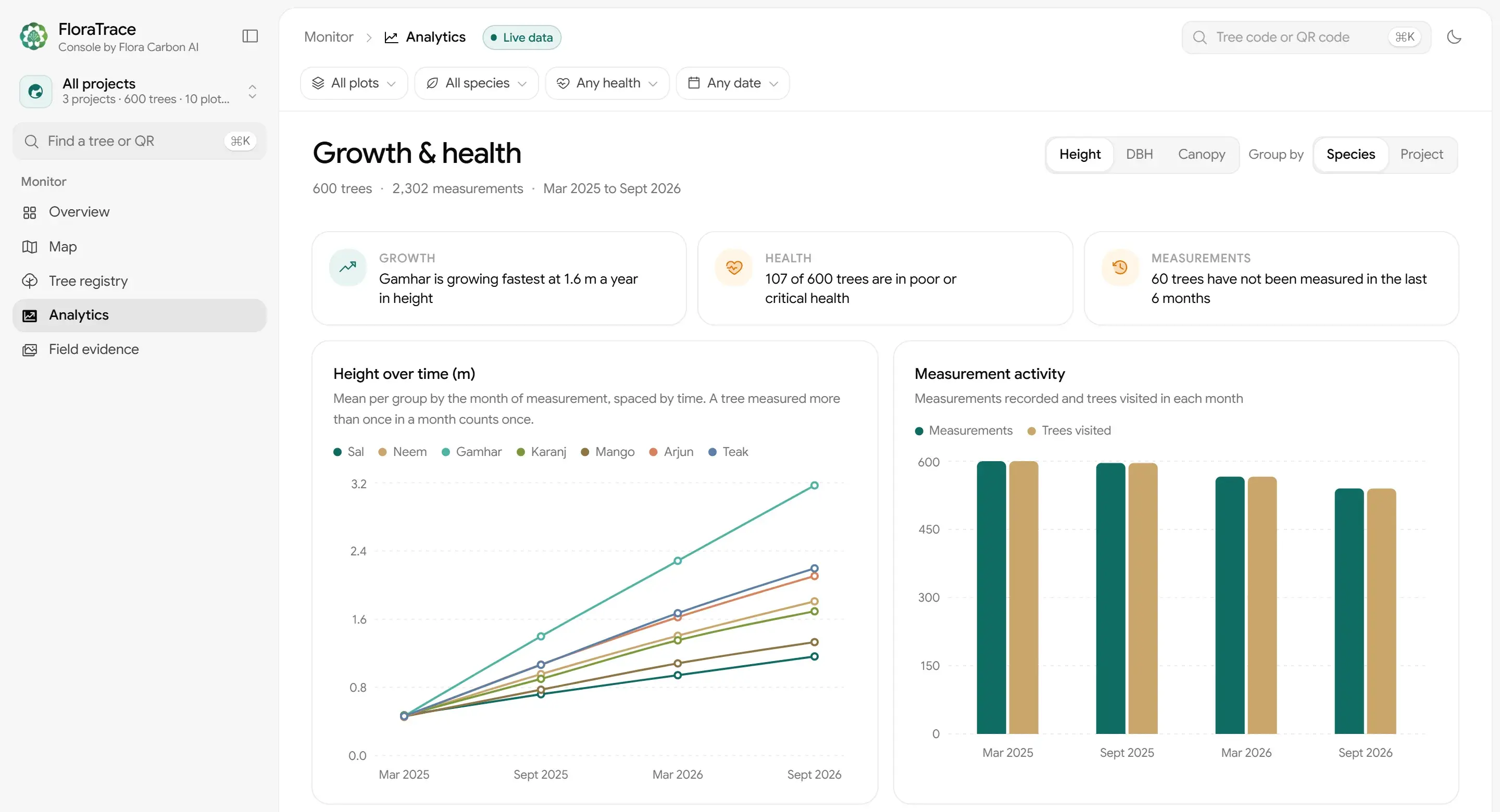The image size is (1500, 812).
Task: Click the growth trend icon in the Growth card
Action: 347,267
